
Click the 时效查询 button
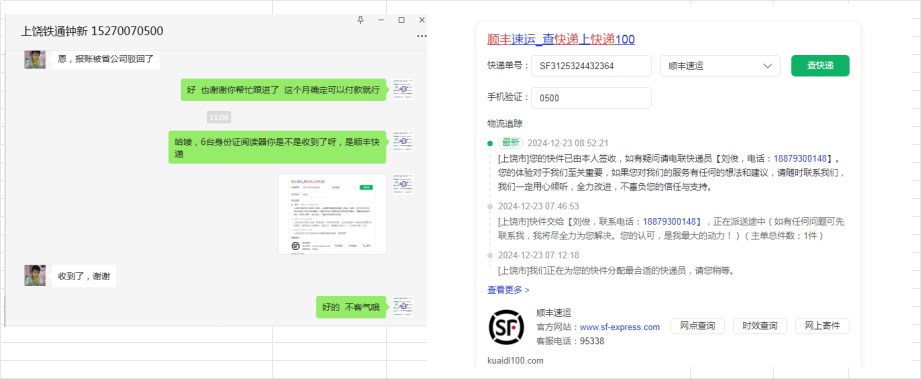759,326
